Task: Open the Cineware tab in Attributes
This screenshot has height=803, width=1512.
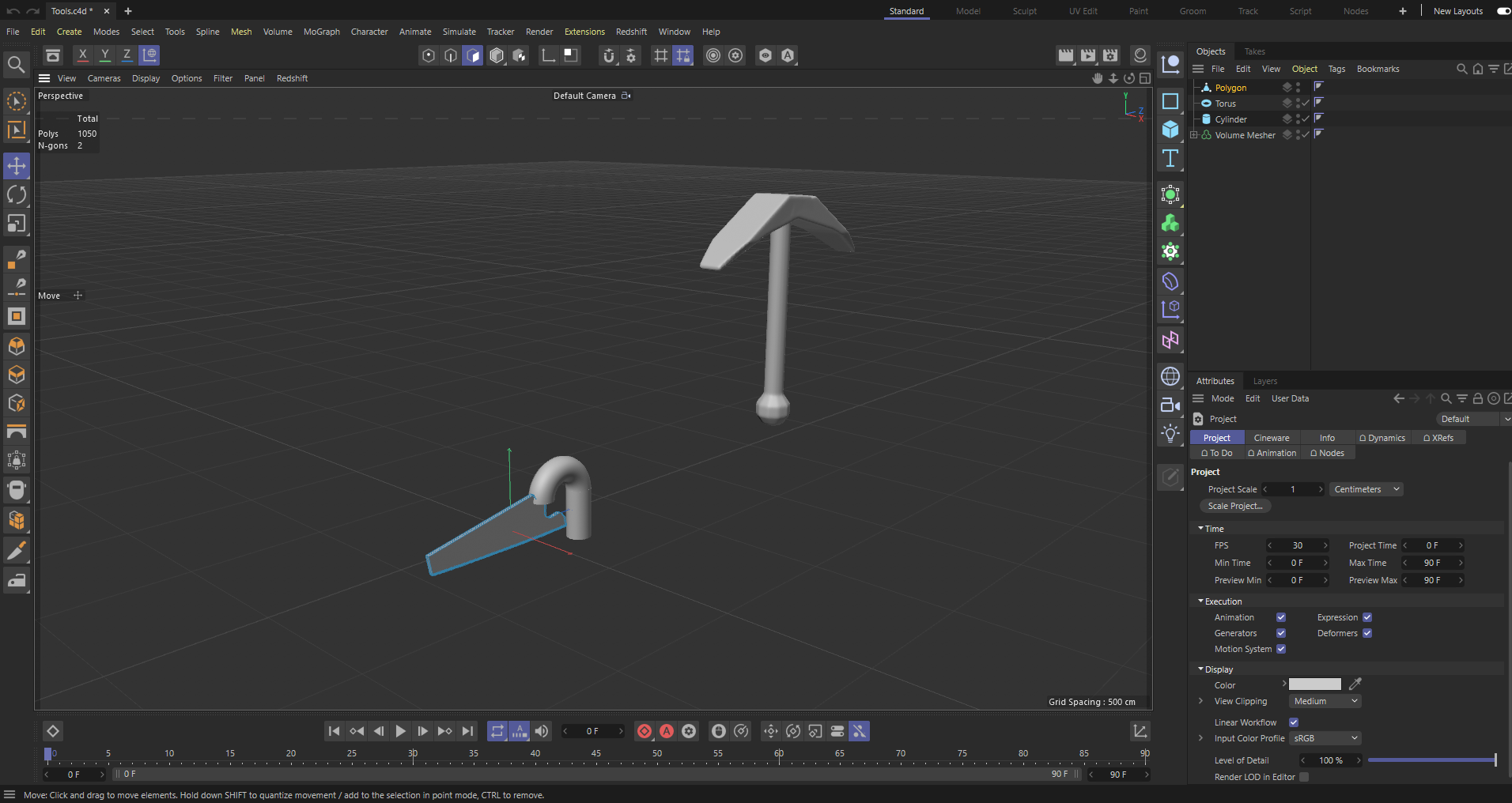Action: 1272,438
